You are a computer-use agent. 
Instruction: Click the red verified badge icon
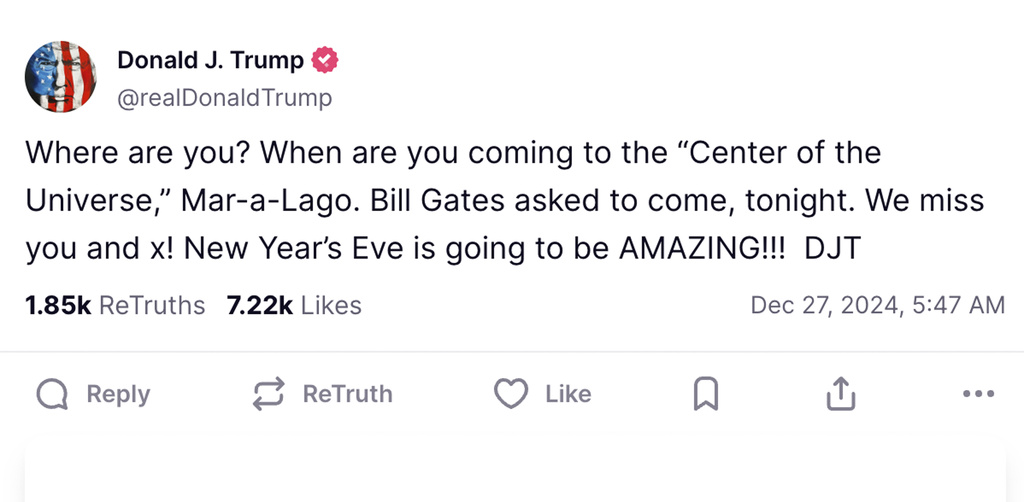click(x=326, y=60)
